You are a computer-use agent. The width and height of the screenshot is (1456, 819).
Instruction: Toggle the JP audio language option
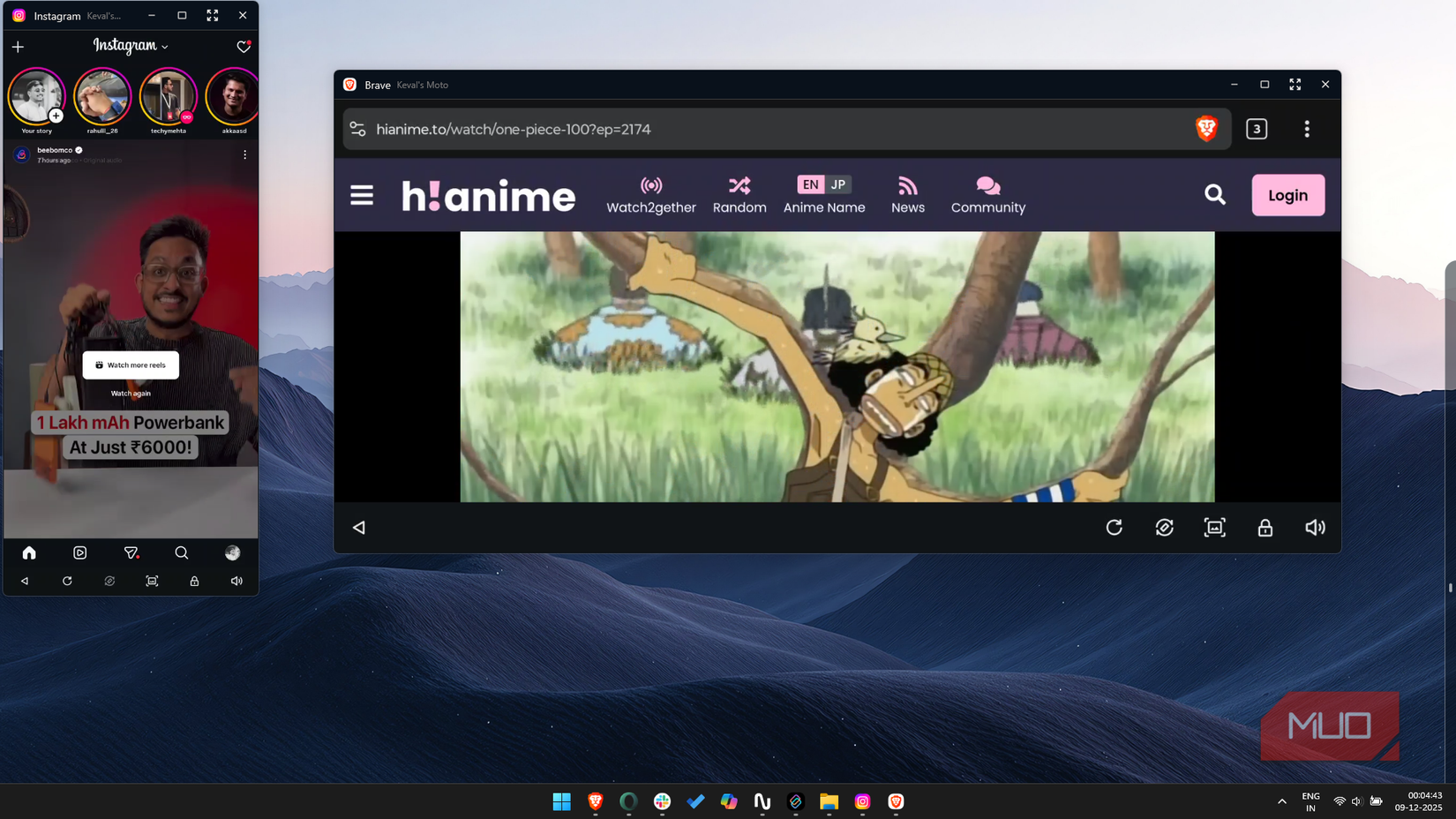click(837, 184)
